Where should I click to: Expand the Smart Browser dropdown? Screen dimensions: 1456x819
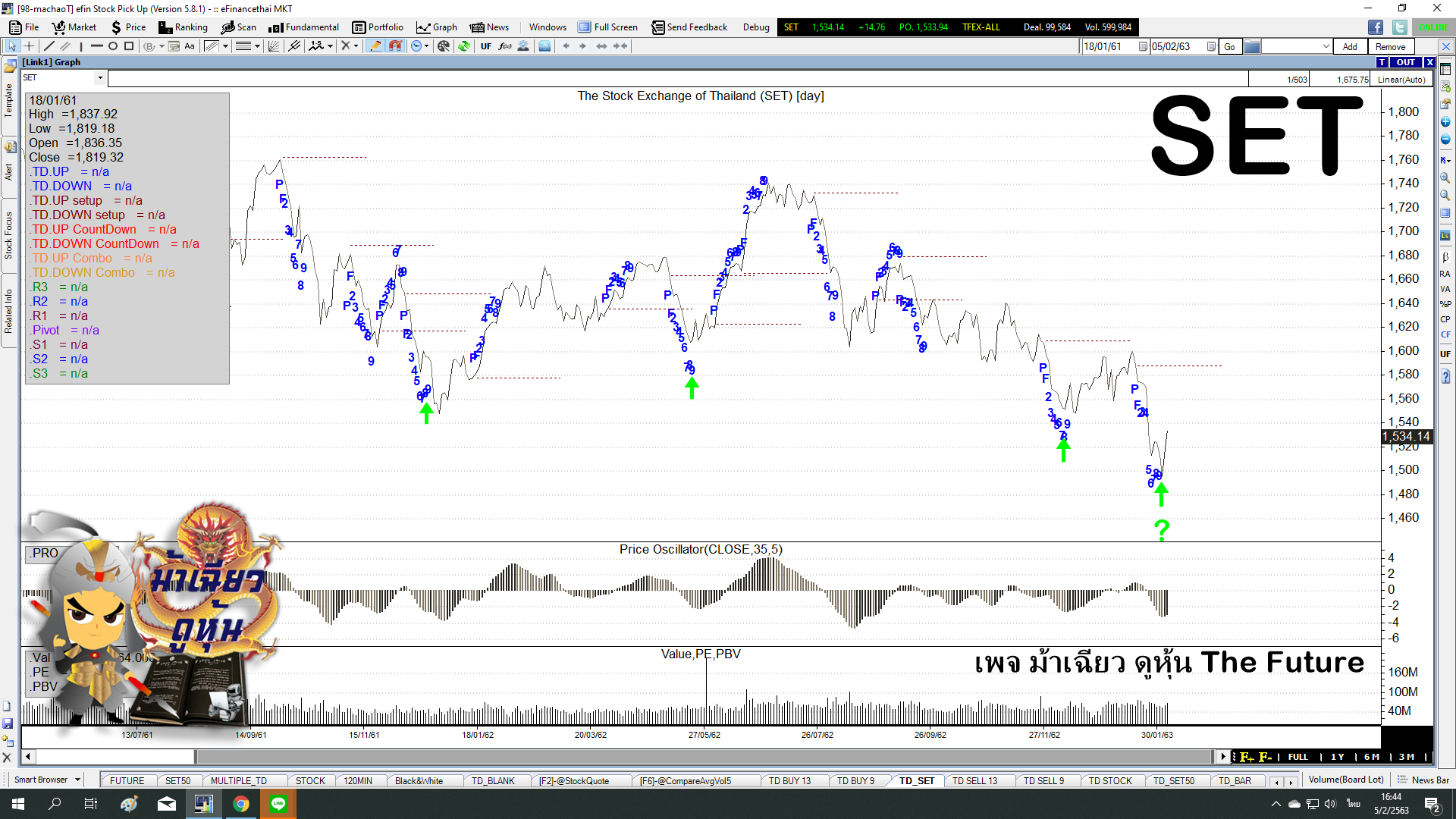(x=77, y=780)
